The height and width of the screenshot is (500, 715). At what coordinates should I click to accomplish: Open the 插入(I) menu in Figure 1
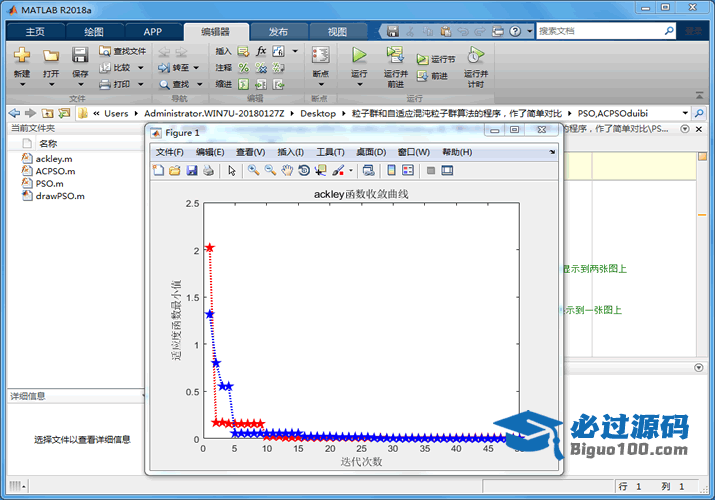pyautogui.click(x=290, y=152)
